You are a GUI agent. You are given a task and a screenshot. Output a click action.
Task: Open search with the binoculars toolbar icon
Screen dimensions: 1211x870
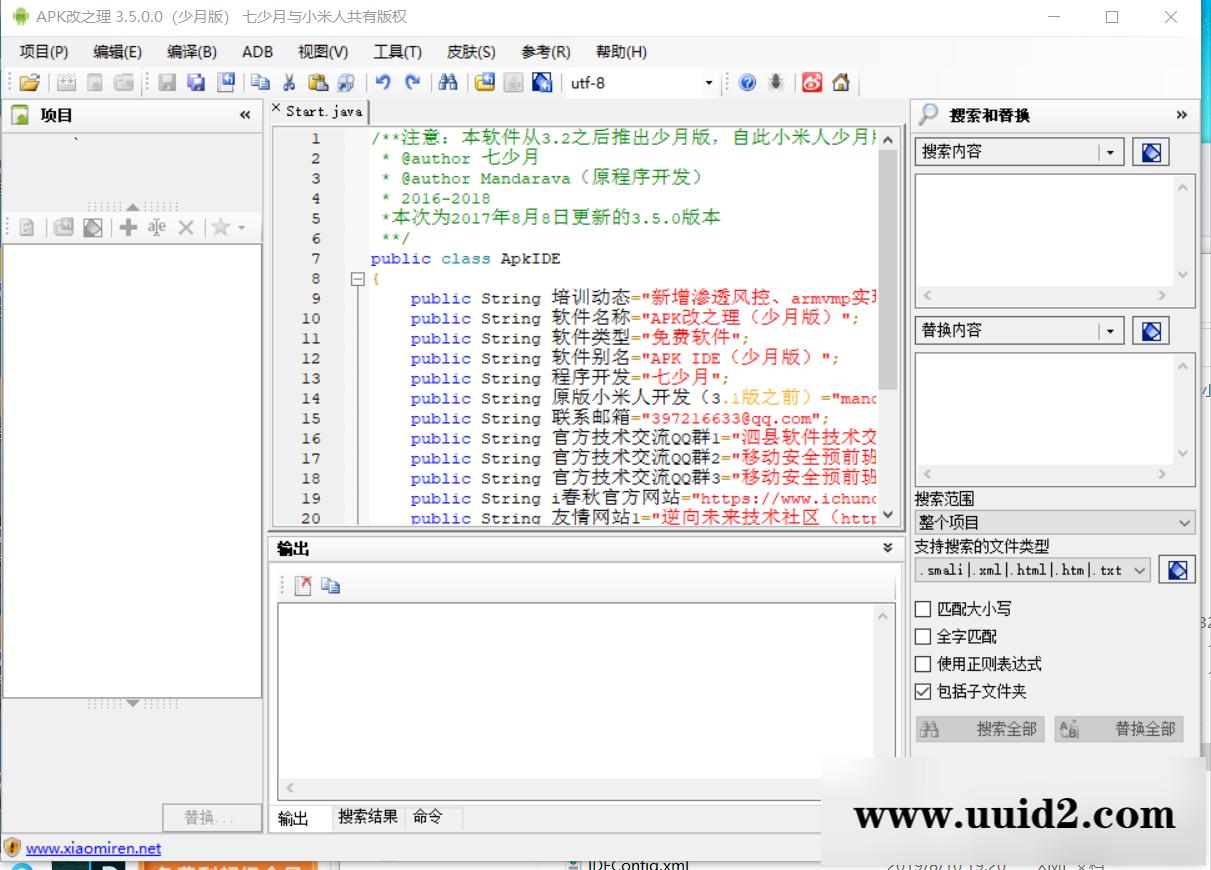tap(447, 83)
